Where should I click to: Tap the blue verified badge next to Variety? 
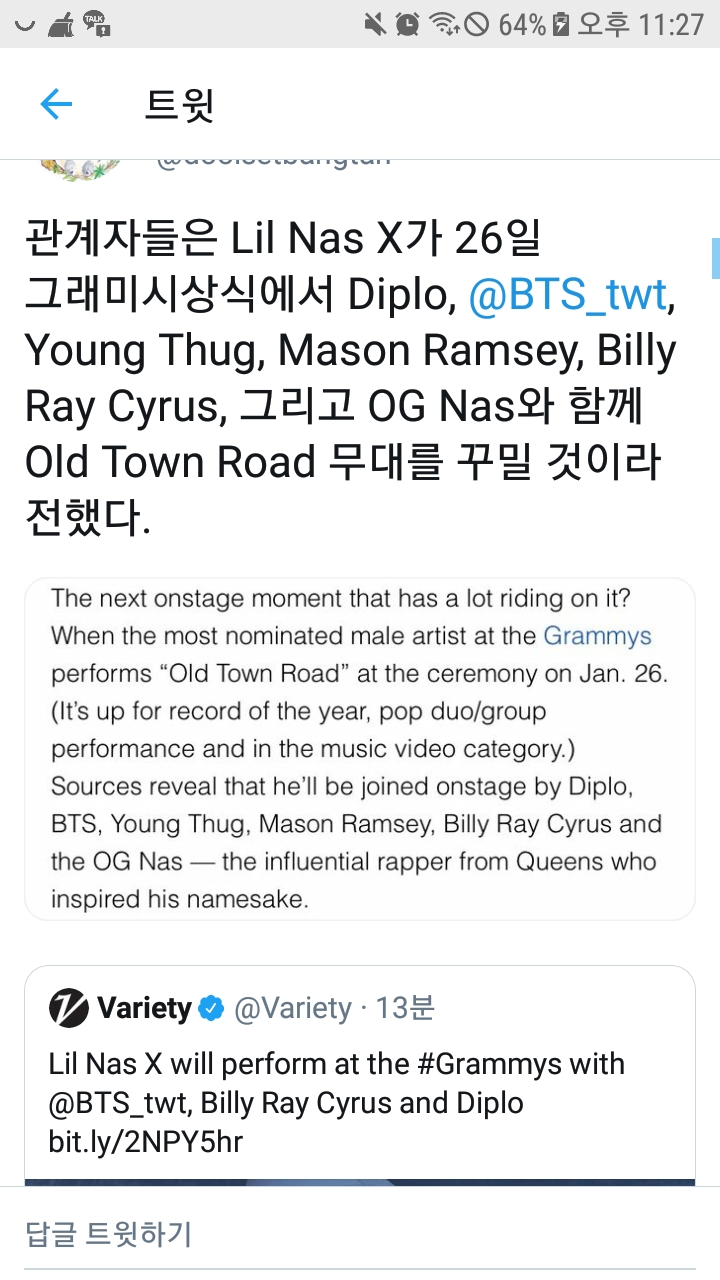(x=211, y=1008)
